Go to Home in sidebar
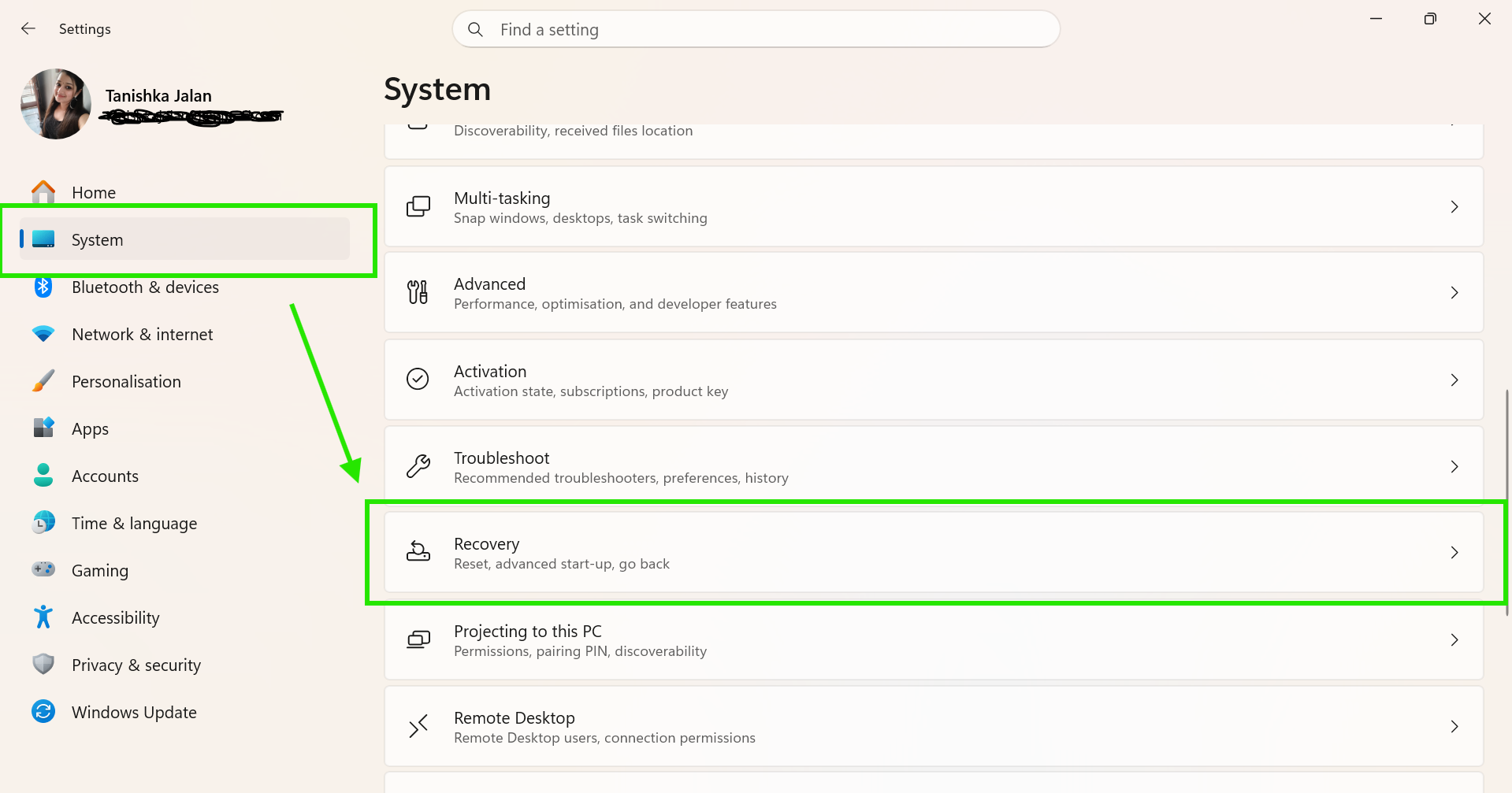 (x=94, y=192)
